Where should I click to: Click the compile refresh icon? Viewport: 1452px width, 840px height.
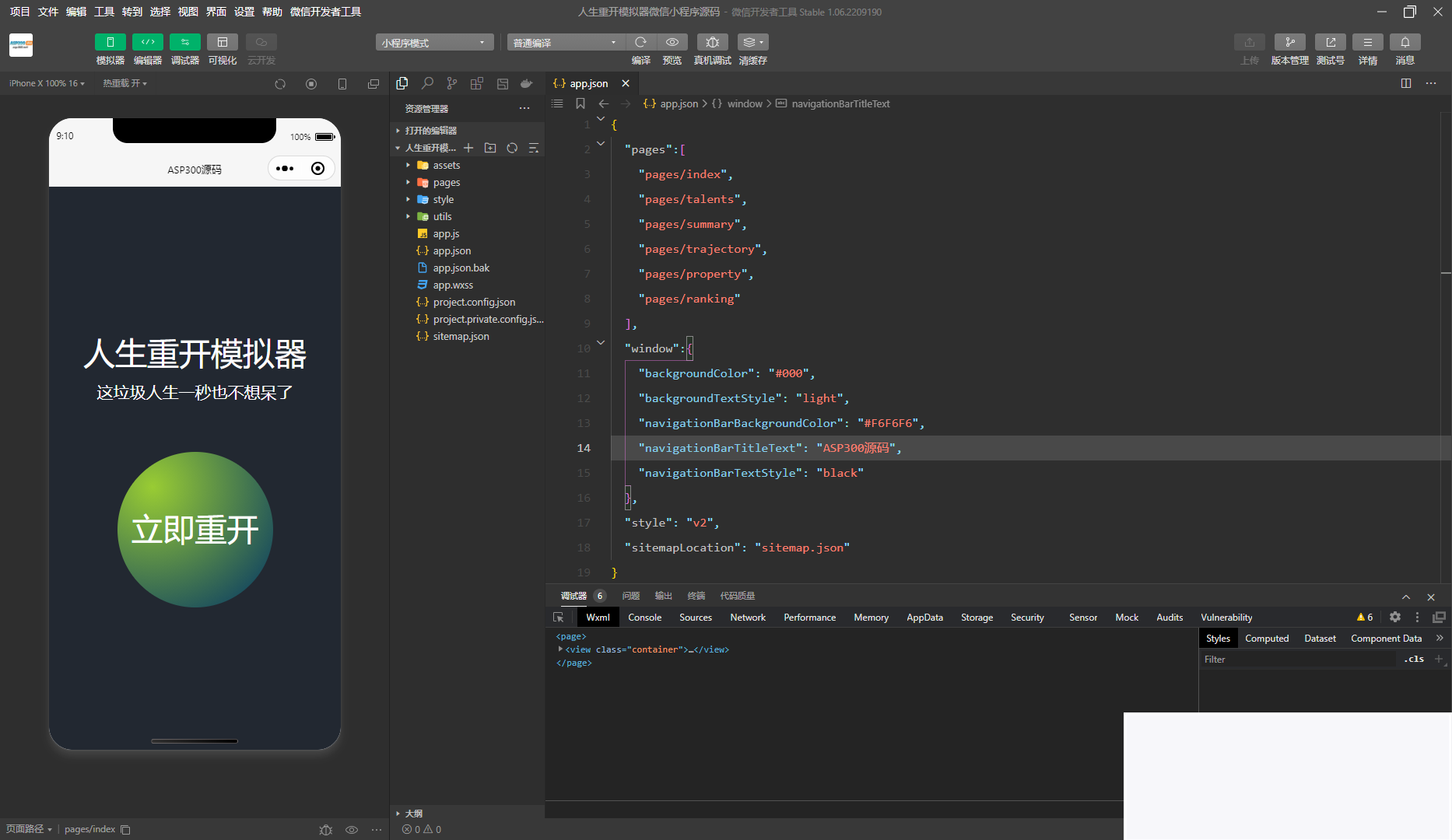pyautogui.click(x=640, y=42)
